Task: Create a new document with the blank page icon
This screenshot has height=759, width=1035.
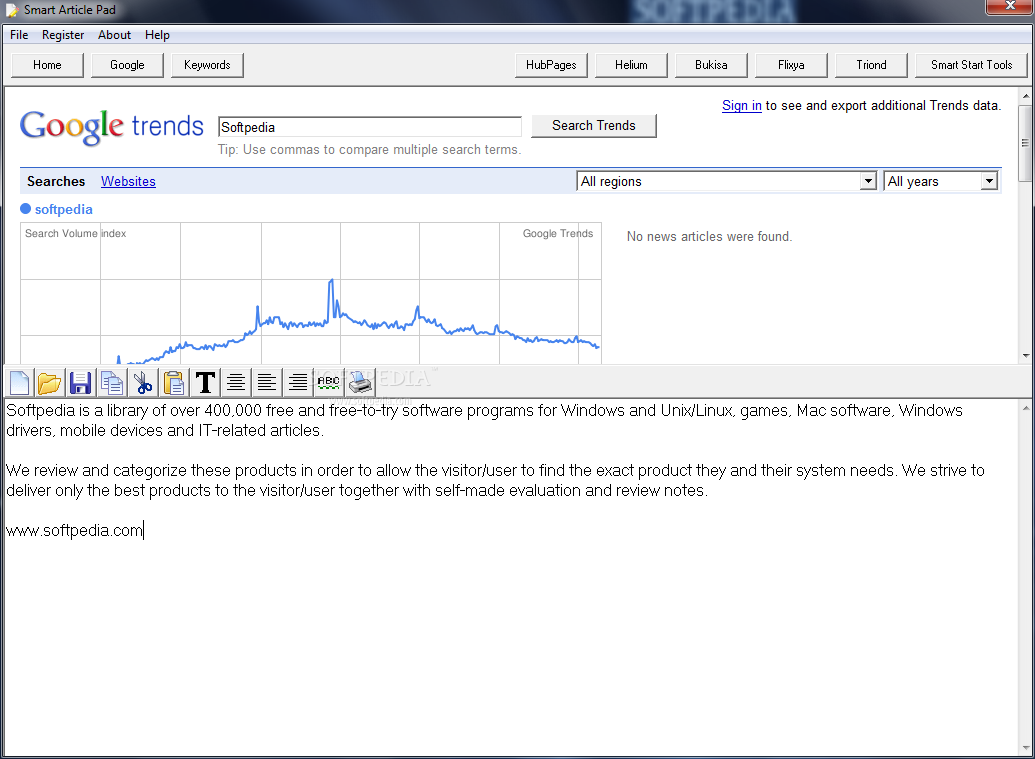Action: tap(20, 382)
